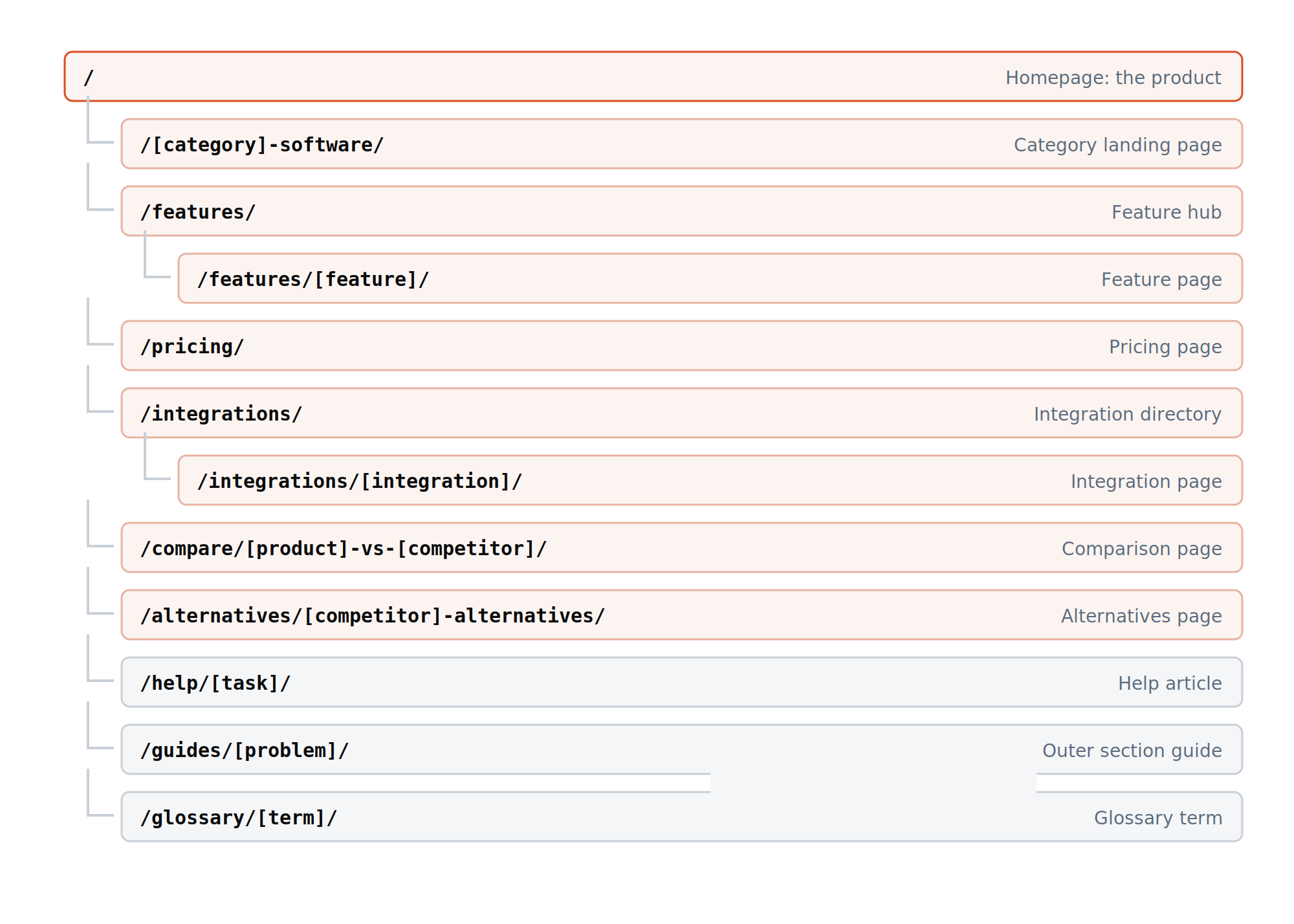Image resolution: width=1294 pixels, height=924 pixels.
Task: Select the /pricing/ path text
Action: coord(192,347)
